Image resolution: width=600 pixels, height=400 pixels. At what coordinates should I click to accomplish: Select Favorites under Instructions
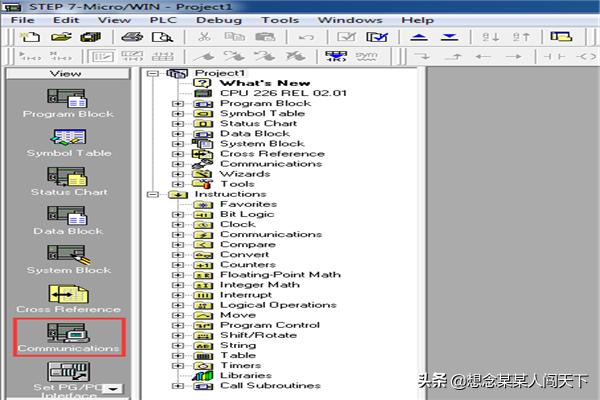(x=248, y=204)
